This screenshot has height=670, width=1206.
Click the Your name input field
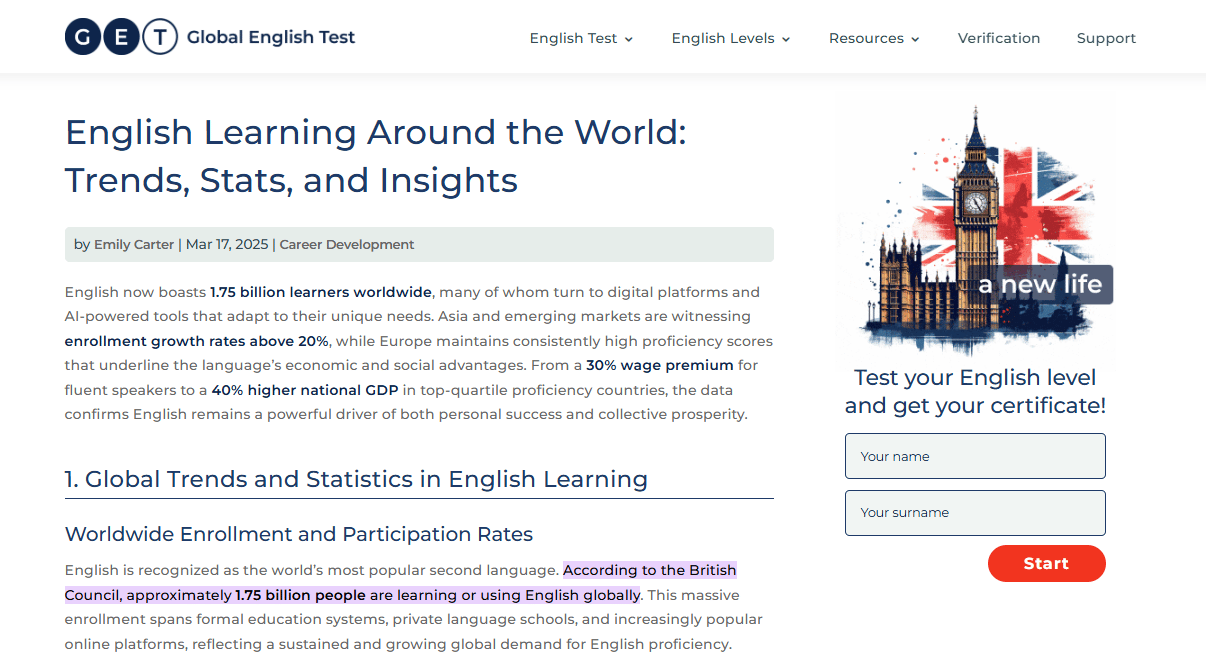click(x=975, y=456)
